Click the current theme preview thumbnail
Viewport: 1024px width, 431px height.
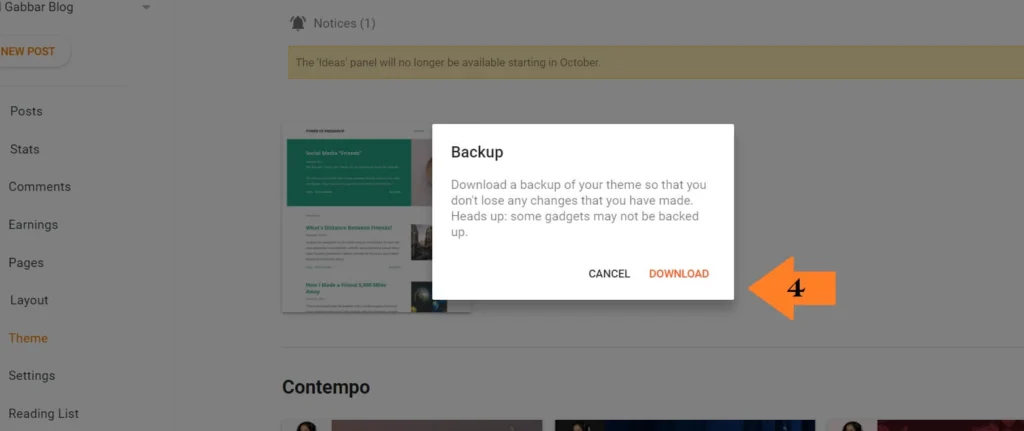[x=356, y=218]
